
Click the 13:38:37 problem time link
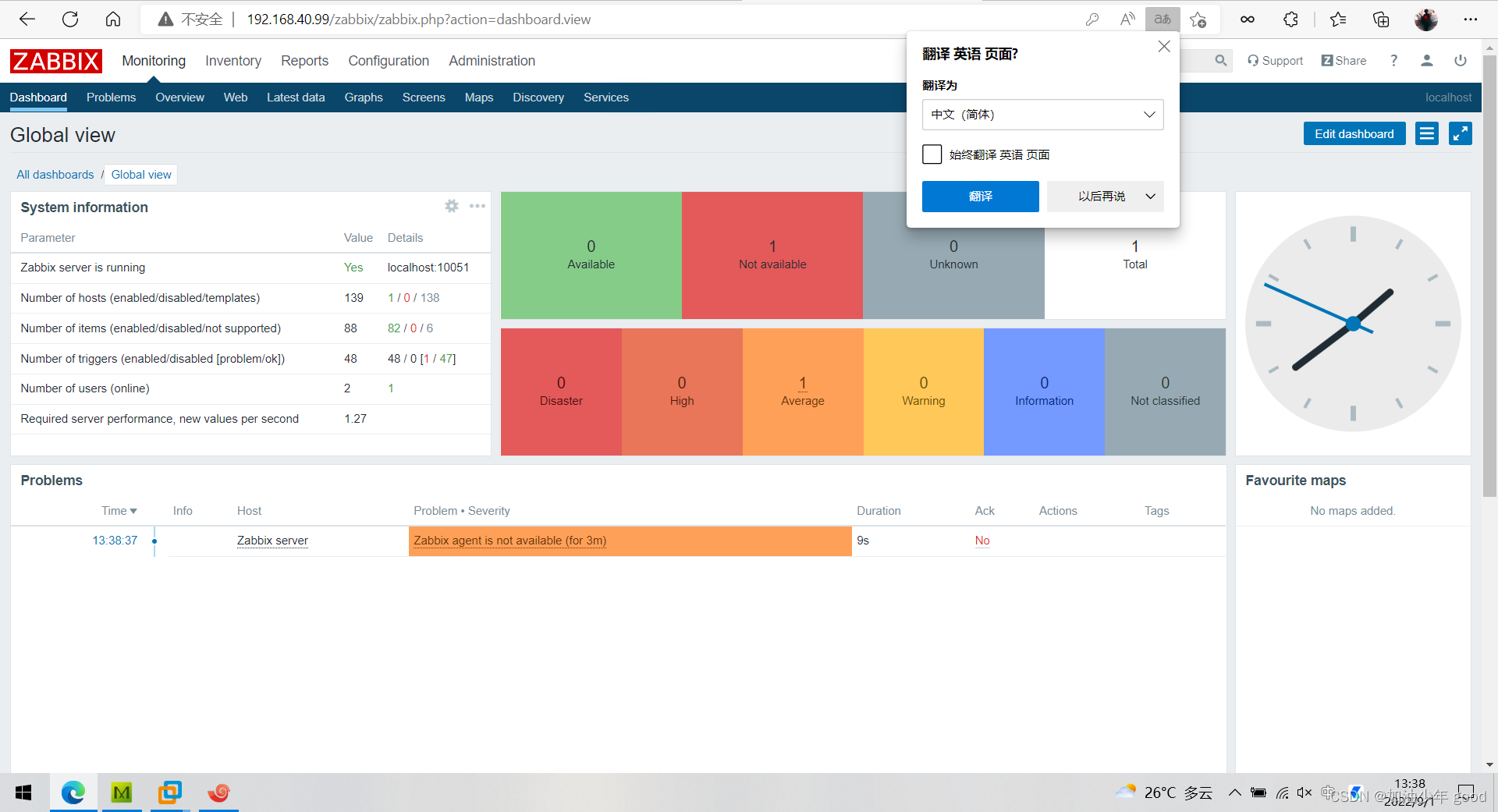[115, 541]
